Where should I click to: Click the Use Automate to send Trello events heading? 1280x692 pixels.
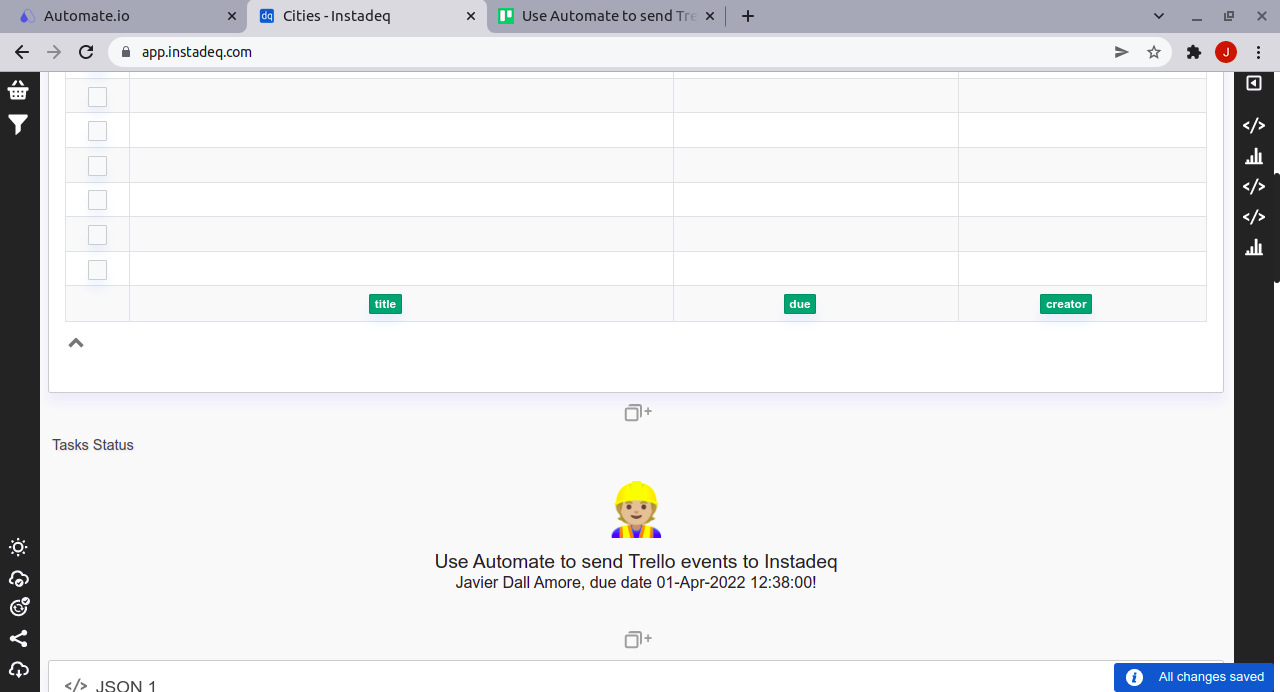[636, 562]
